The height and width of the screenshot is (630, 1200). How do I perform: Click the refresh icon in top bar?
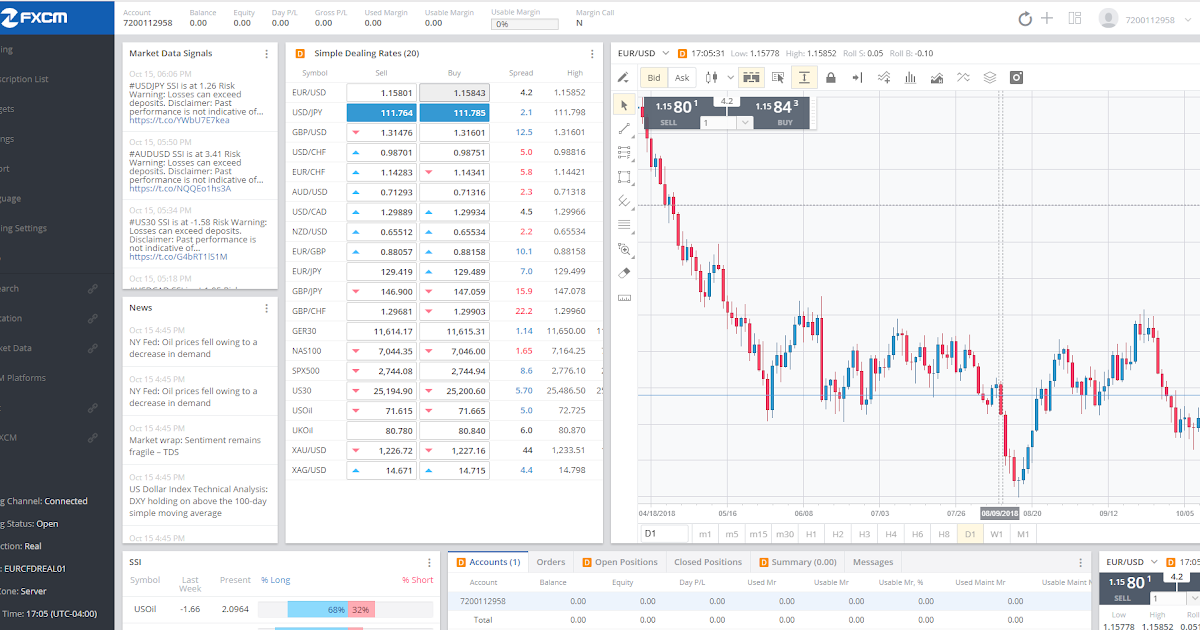1025,18
